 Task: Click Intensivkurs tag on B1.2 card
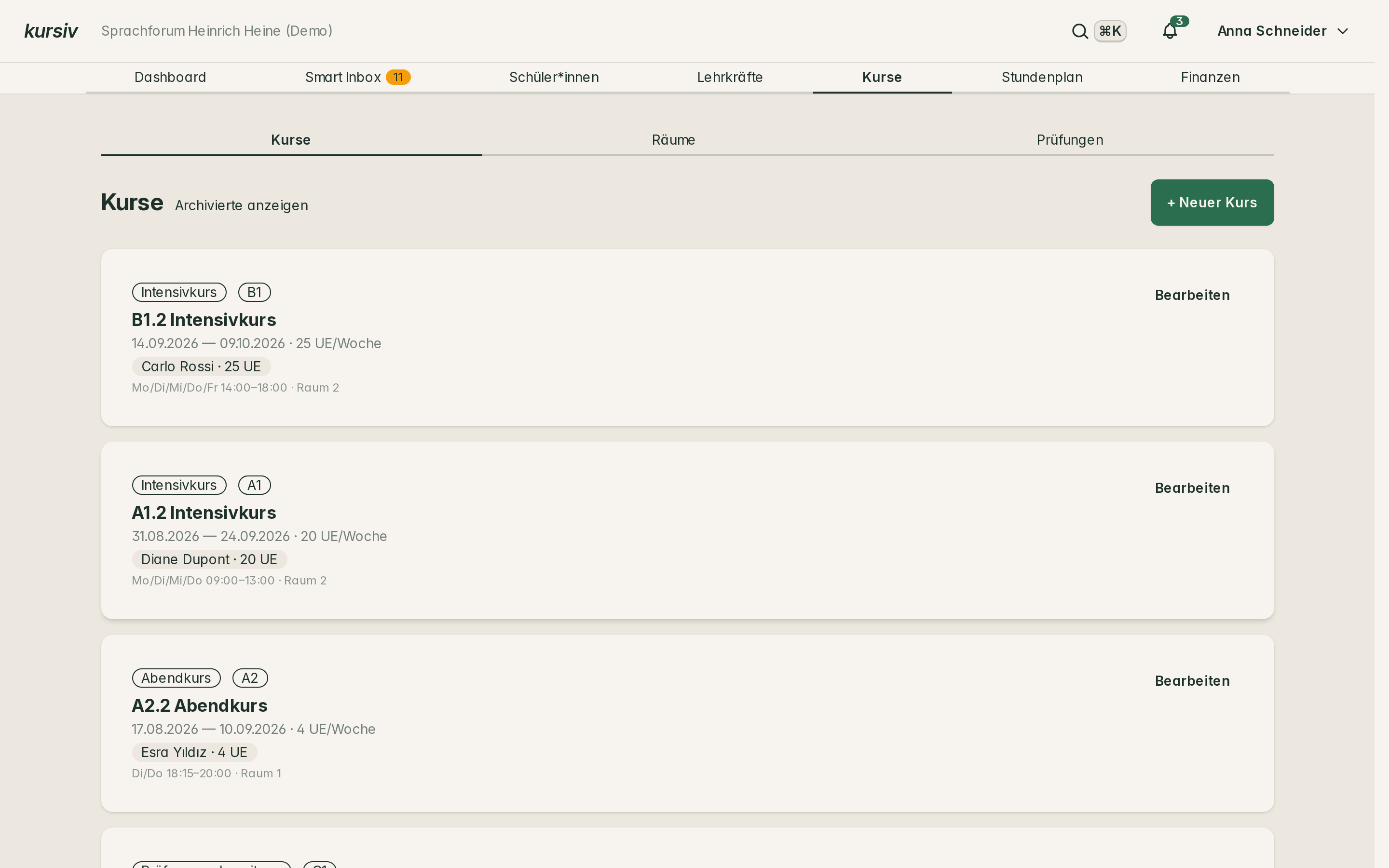[179, 292]
